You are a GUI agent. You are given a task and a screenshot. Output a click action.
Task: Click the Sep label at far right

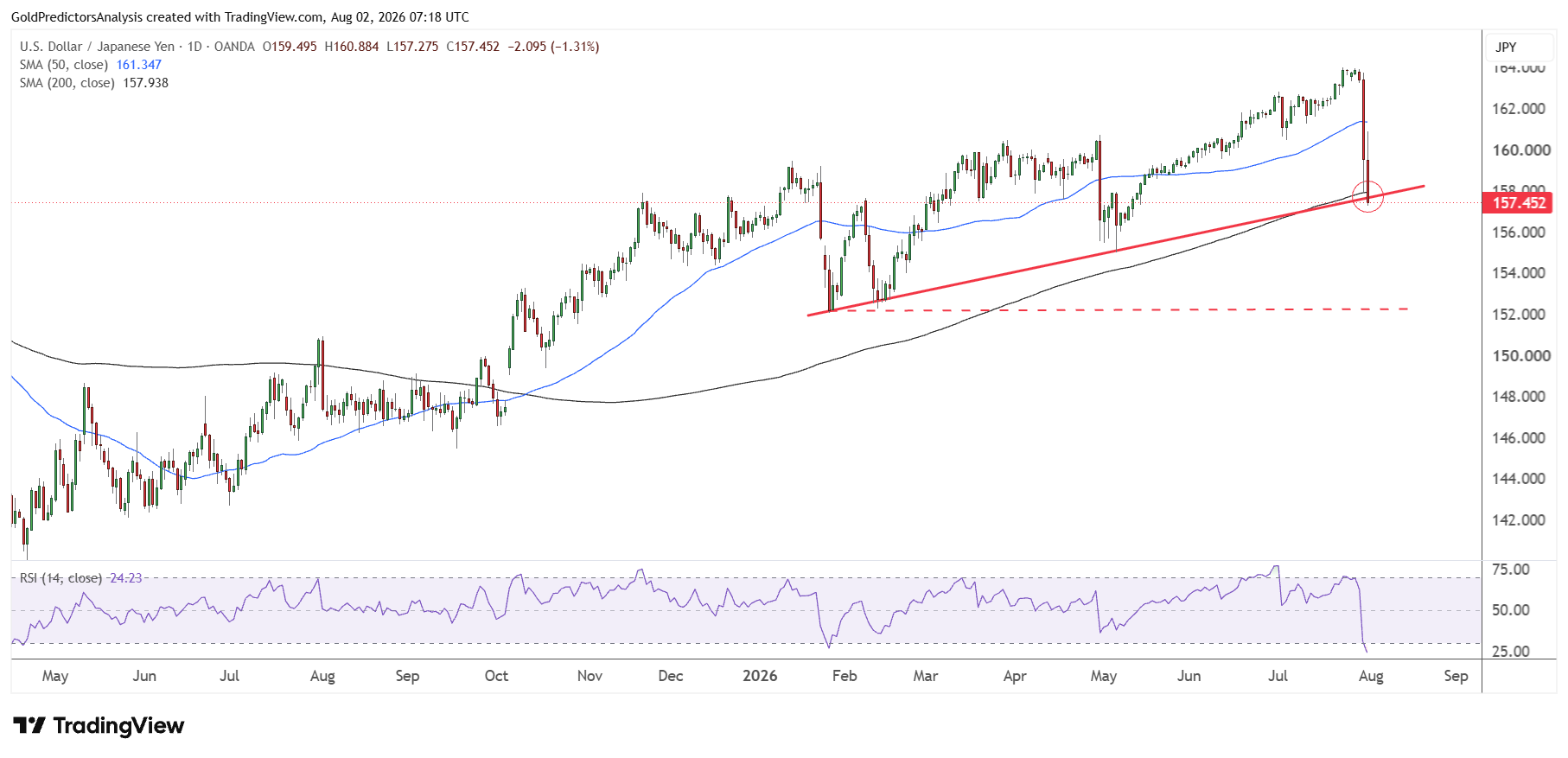1456,676
